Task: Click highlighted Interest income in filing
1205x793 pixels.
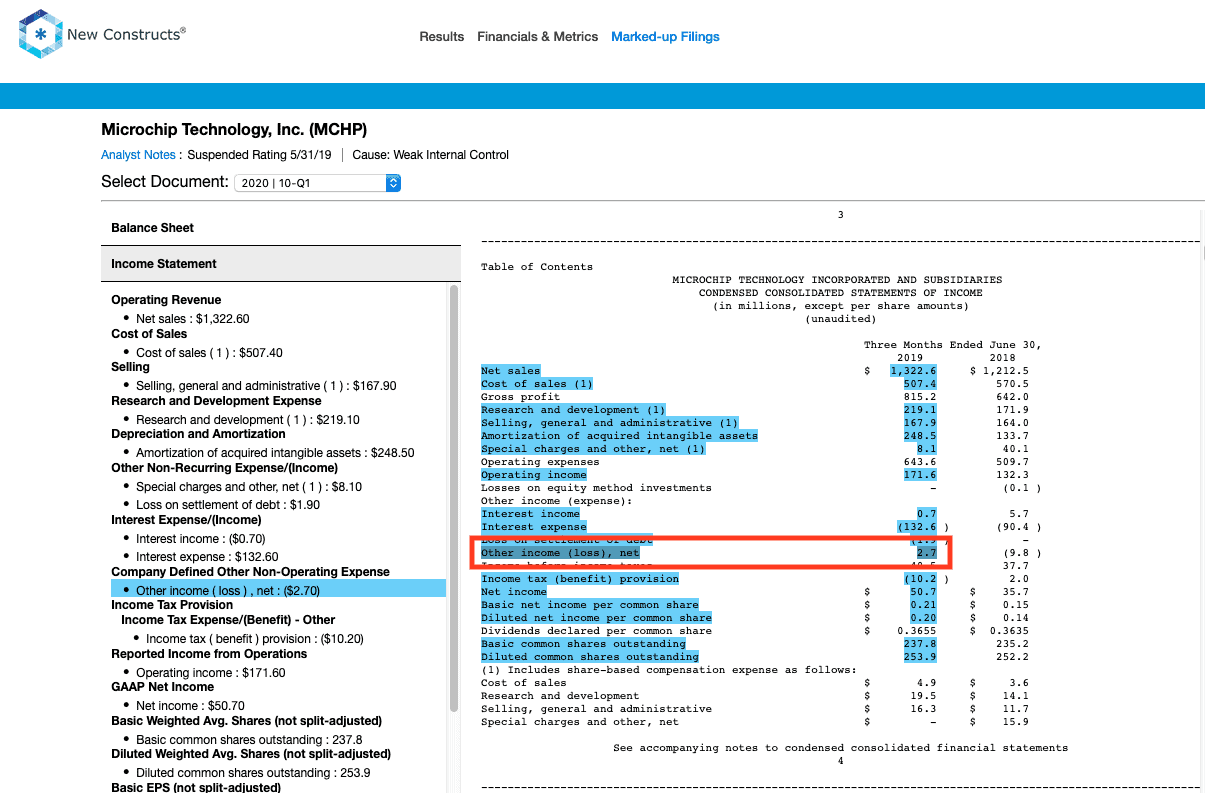Action: pos(531,514)
